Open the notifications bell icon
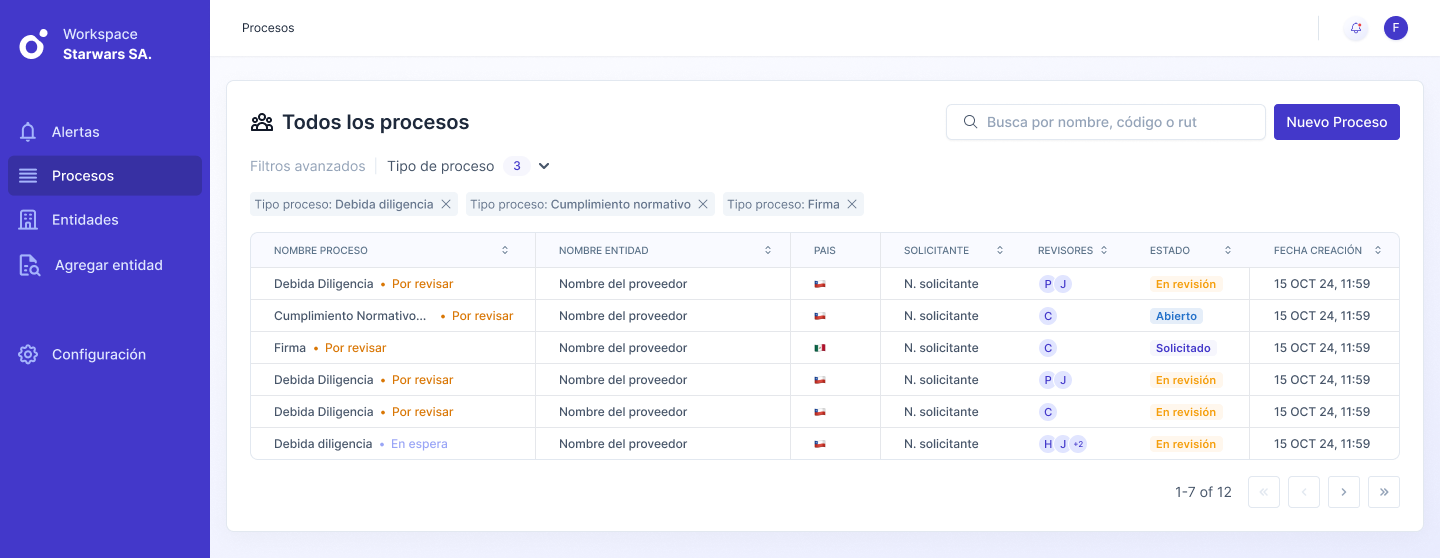Image resolution: width=1440 pixels, height=558 pixels. pyautogui.click(x=1356, y=28)
